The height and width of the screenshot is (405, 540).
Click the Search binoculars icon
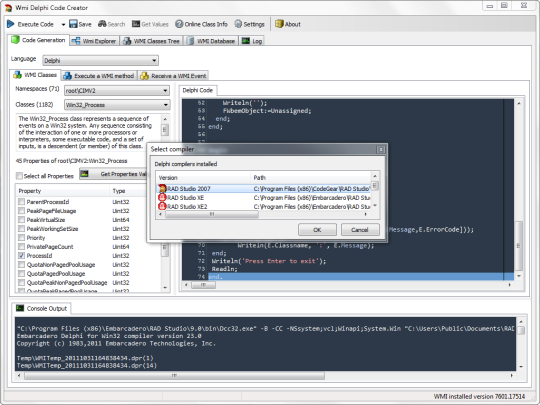pyautogui.click(x=102, y=24)
